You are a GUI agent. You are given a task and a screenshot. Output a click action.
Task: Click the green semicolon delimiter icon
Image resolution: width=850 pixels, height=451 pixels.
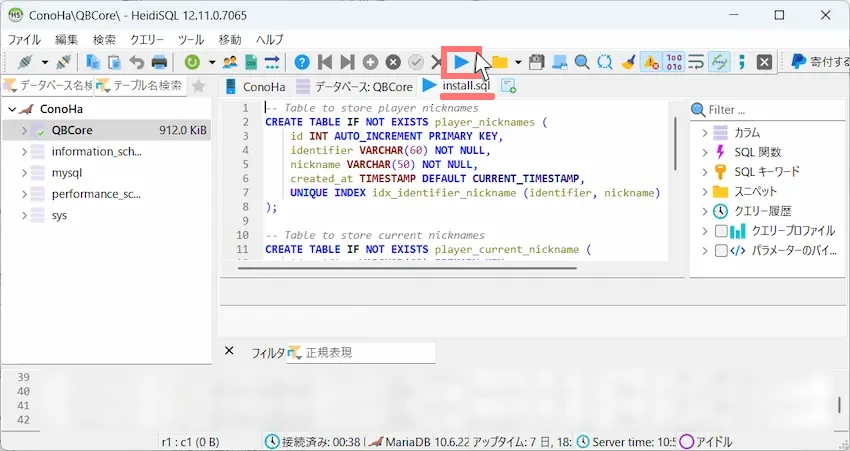[742, 62]
